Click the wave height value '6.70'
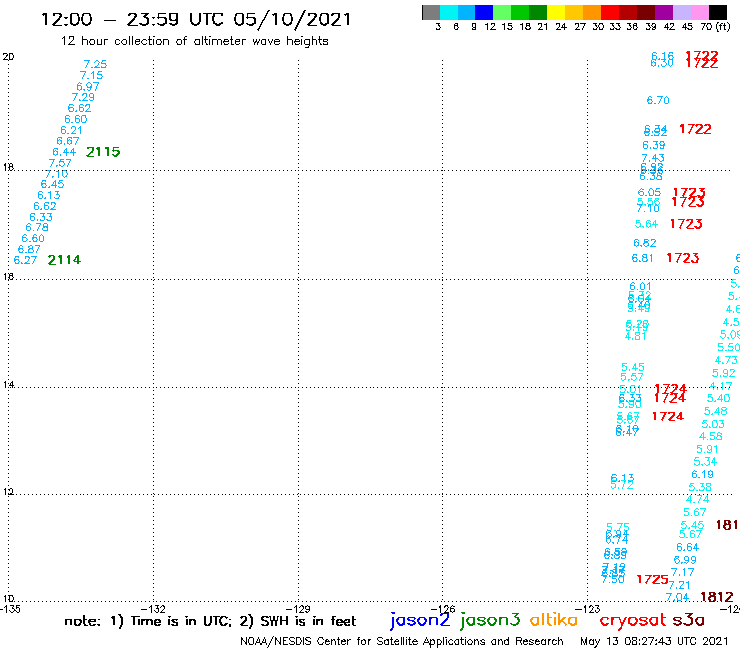The width and height of the screenshot is (740, 650). coord(658,100)
